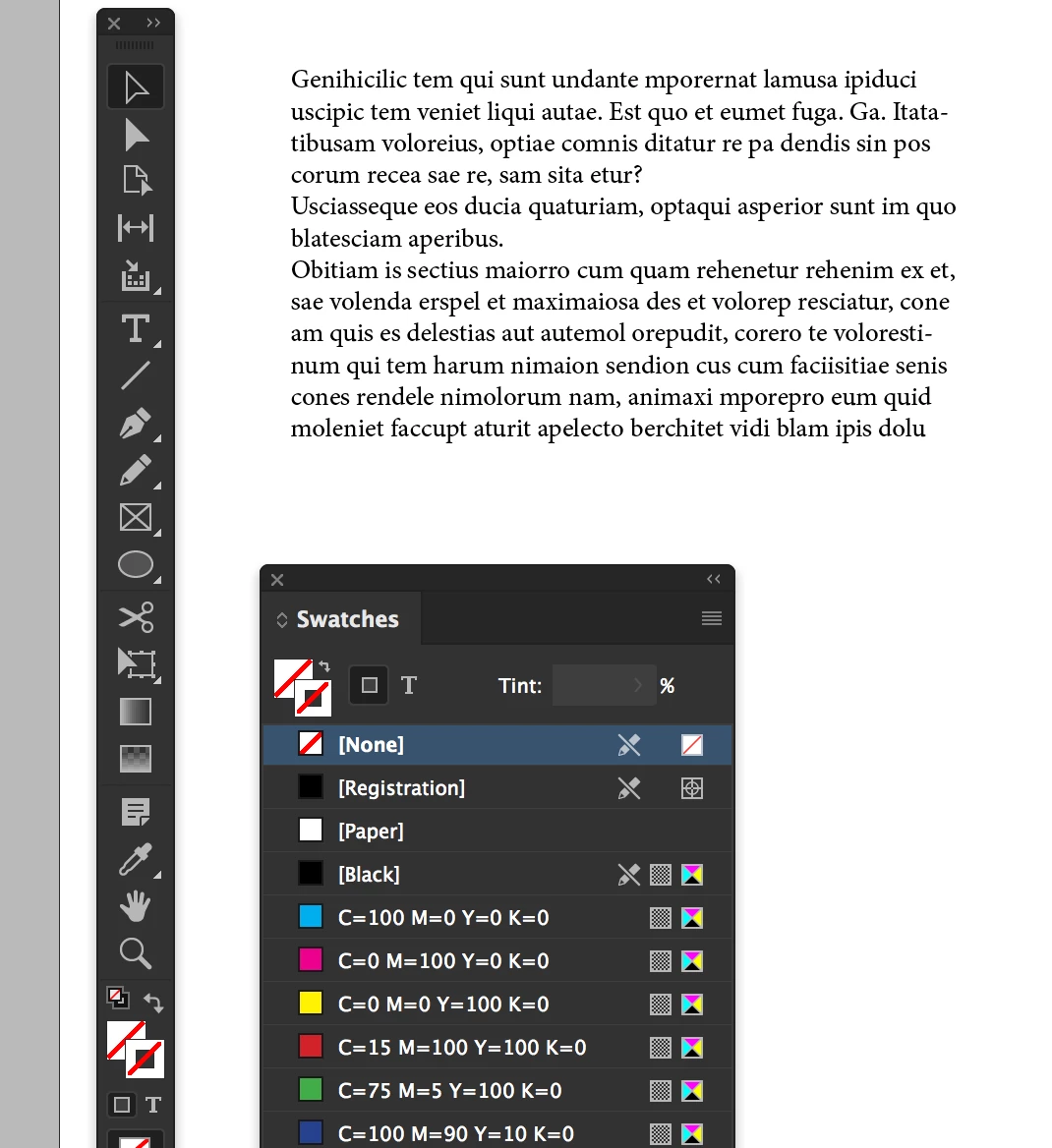
Task: Toggle formatting affects text in Swatches
Action: [409, 685]
